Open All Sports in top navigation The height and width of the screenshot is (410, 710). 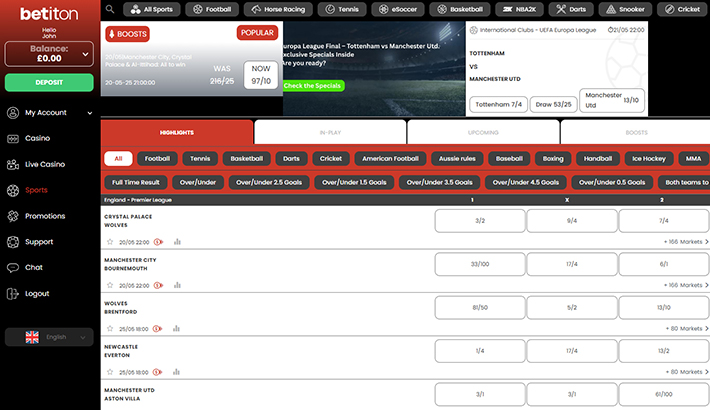click(151, 9)
